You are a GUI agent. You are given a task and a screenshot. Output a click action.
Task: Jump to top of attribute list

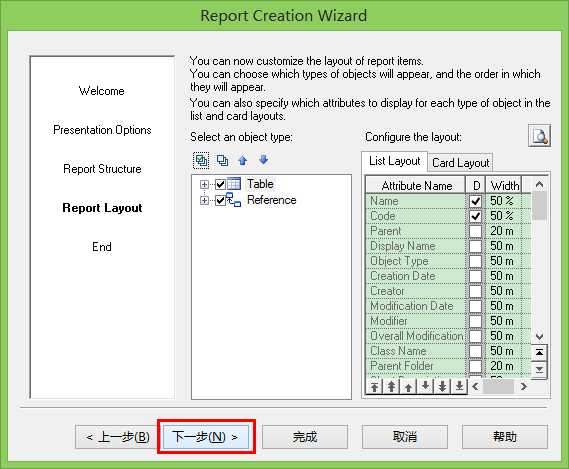pyautogui.click(x=539, y=352)
